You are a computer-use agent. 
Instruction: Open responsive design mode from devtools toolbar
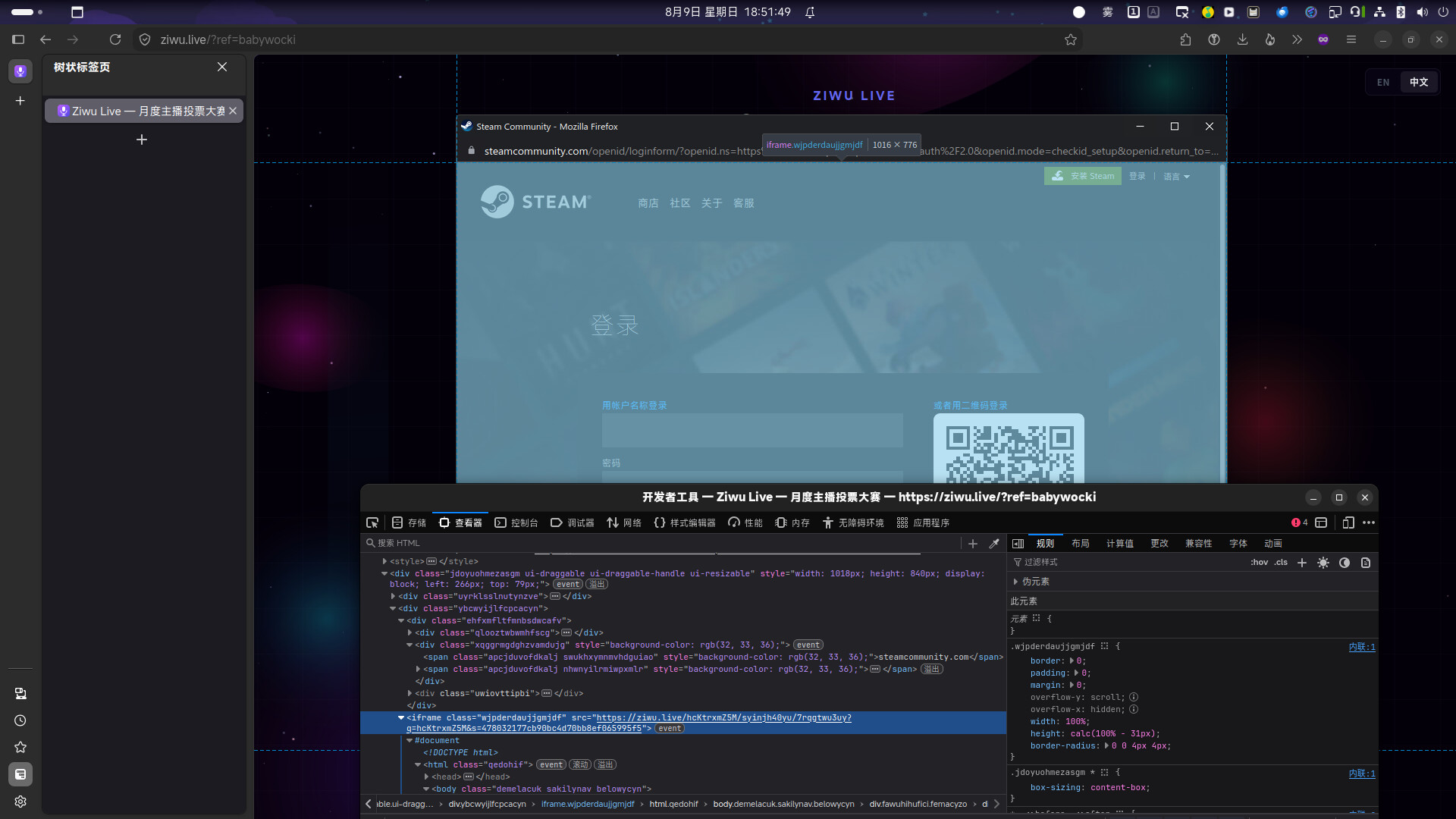coord(1348,522)
